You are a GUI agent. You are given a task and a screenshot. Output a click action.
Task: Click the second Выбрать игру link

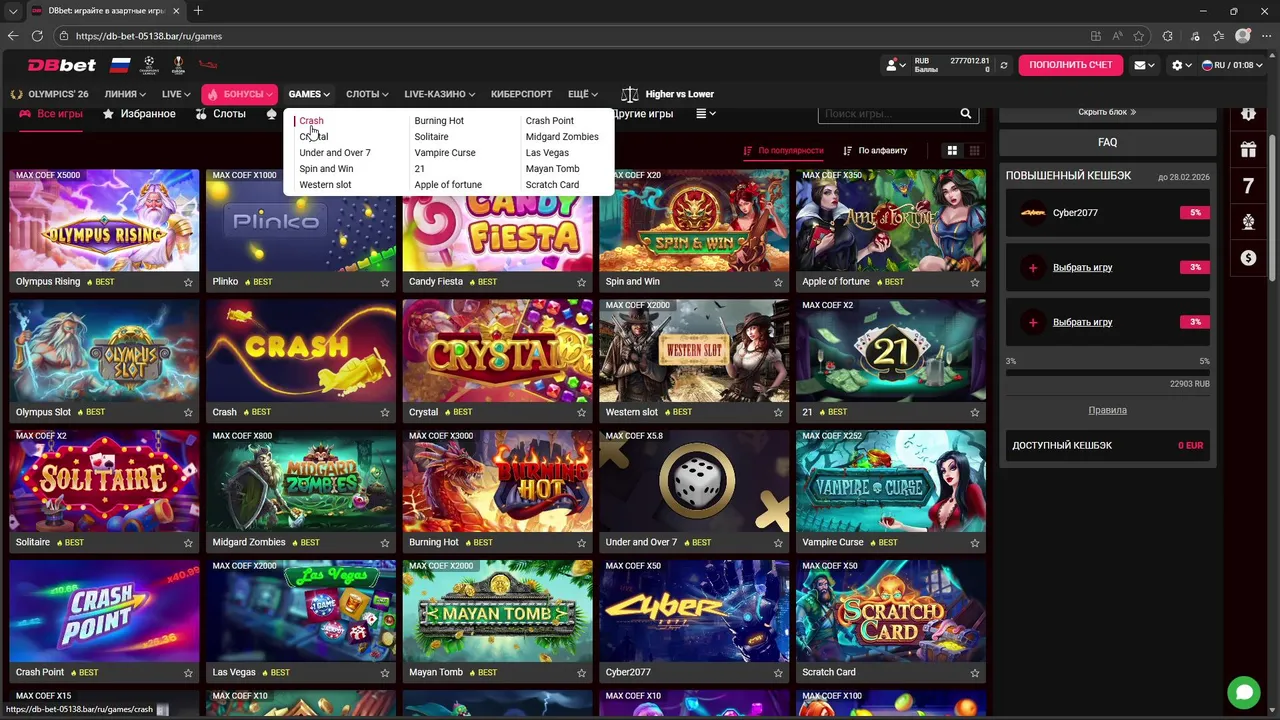pos(1082,322)
